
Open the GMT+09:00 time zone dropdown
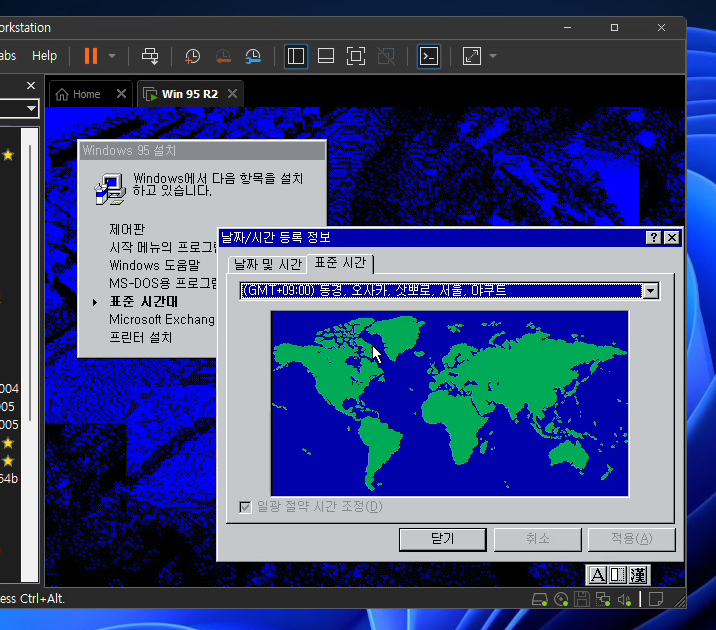650,291
